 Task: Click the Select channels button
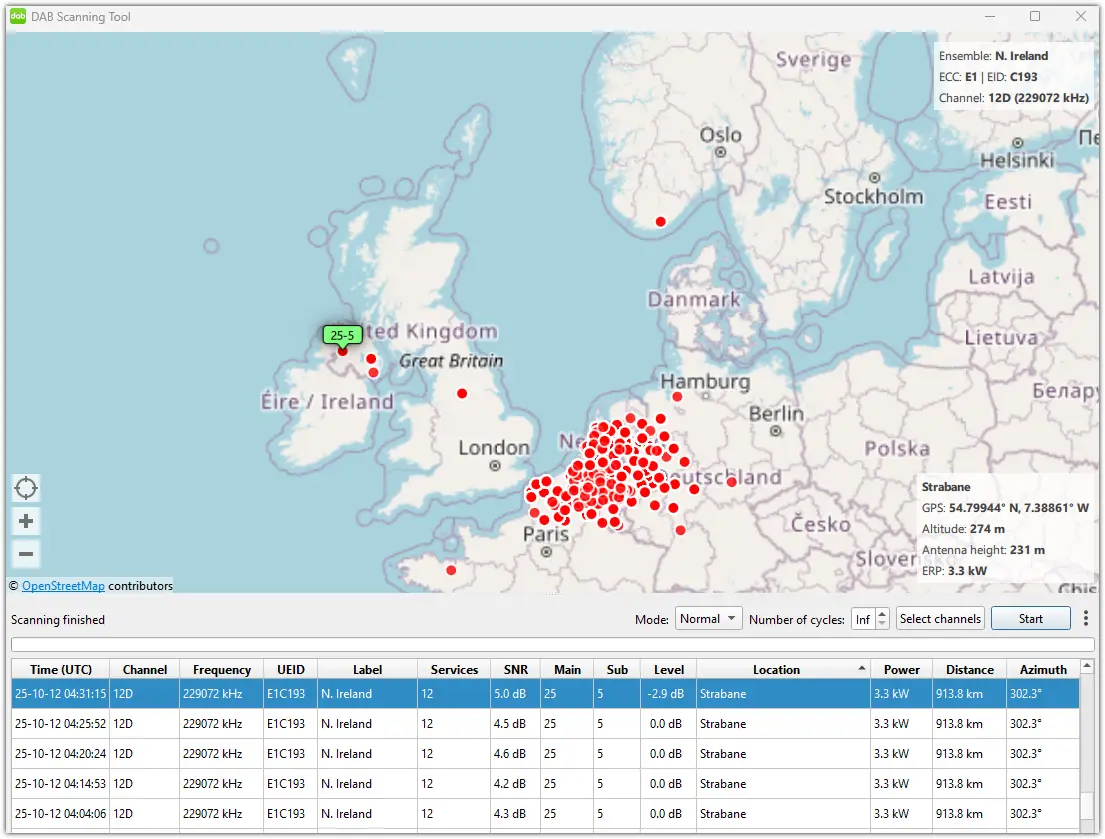(x=940, y=619)
